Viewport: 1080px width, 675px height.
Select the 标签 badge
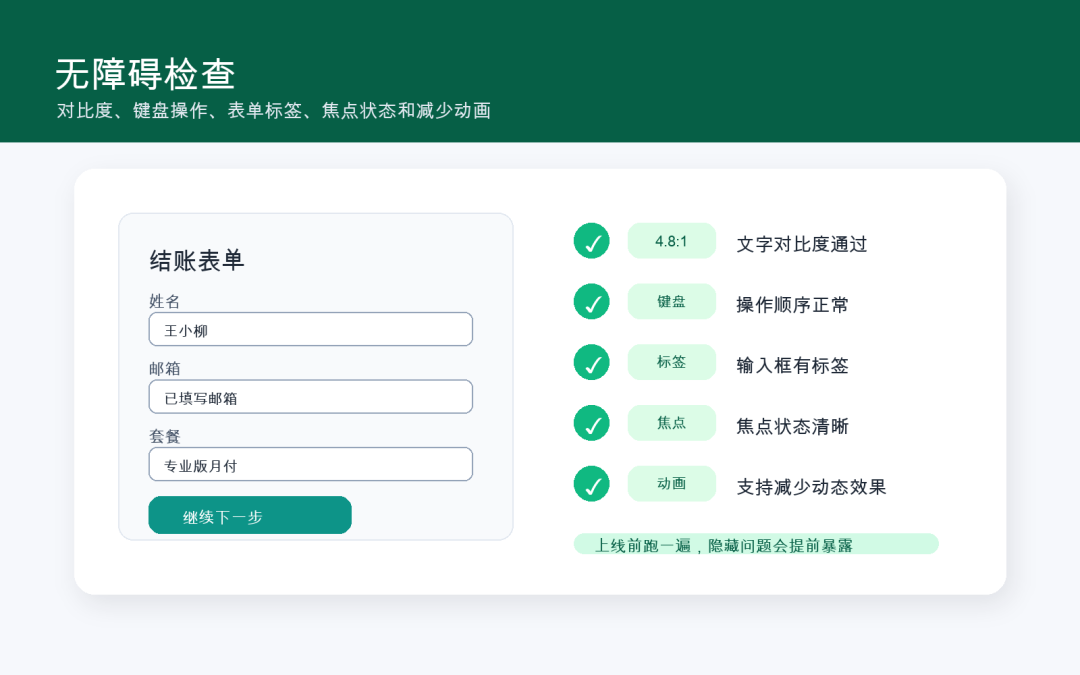point(672,362)
